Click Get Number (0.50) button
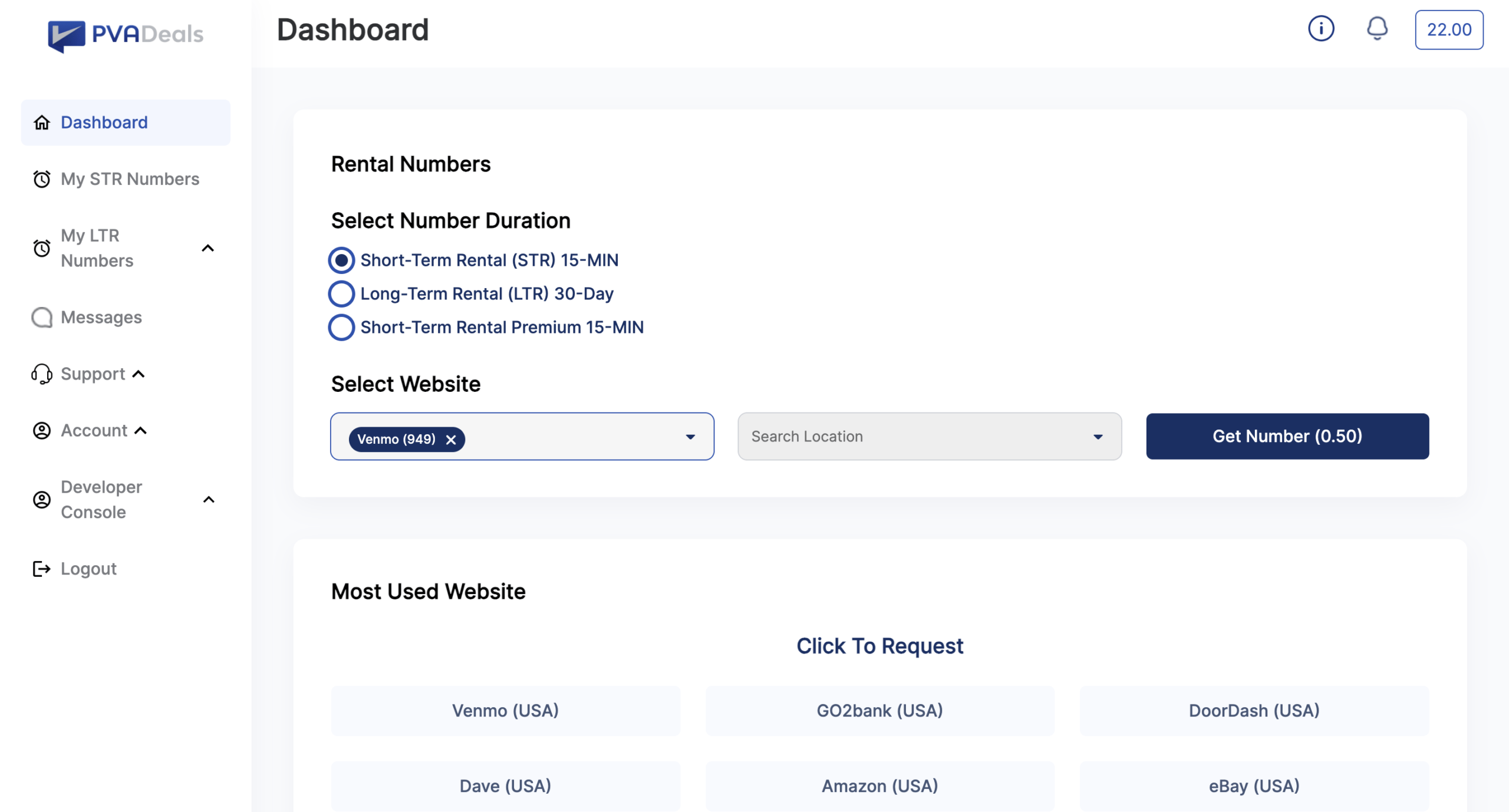The image size is (1509, 812). point(1287,437)
